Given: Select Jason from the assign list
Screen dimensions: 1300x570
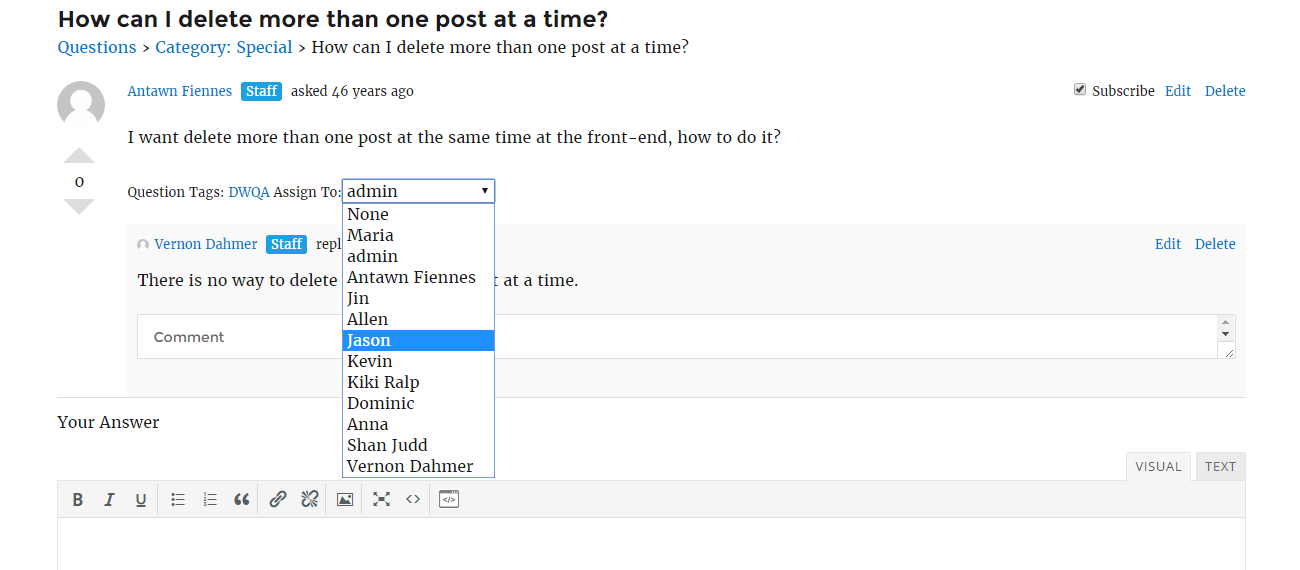Looking at the screenshot, I should (x=418, y=341).
